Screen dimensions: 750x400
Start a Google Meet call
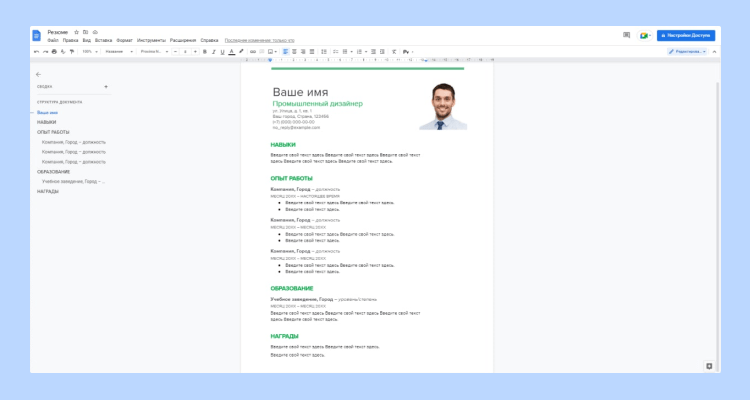click(645, 35)
